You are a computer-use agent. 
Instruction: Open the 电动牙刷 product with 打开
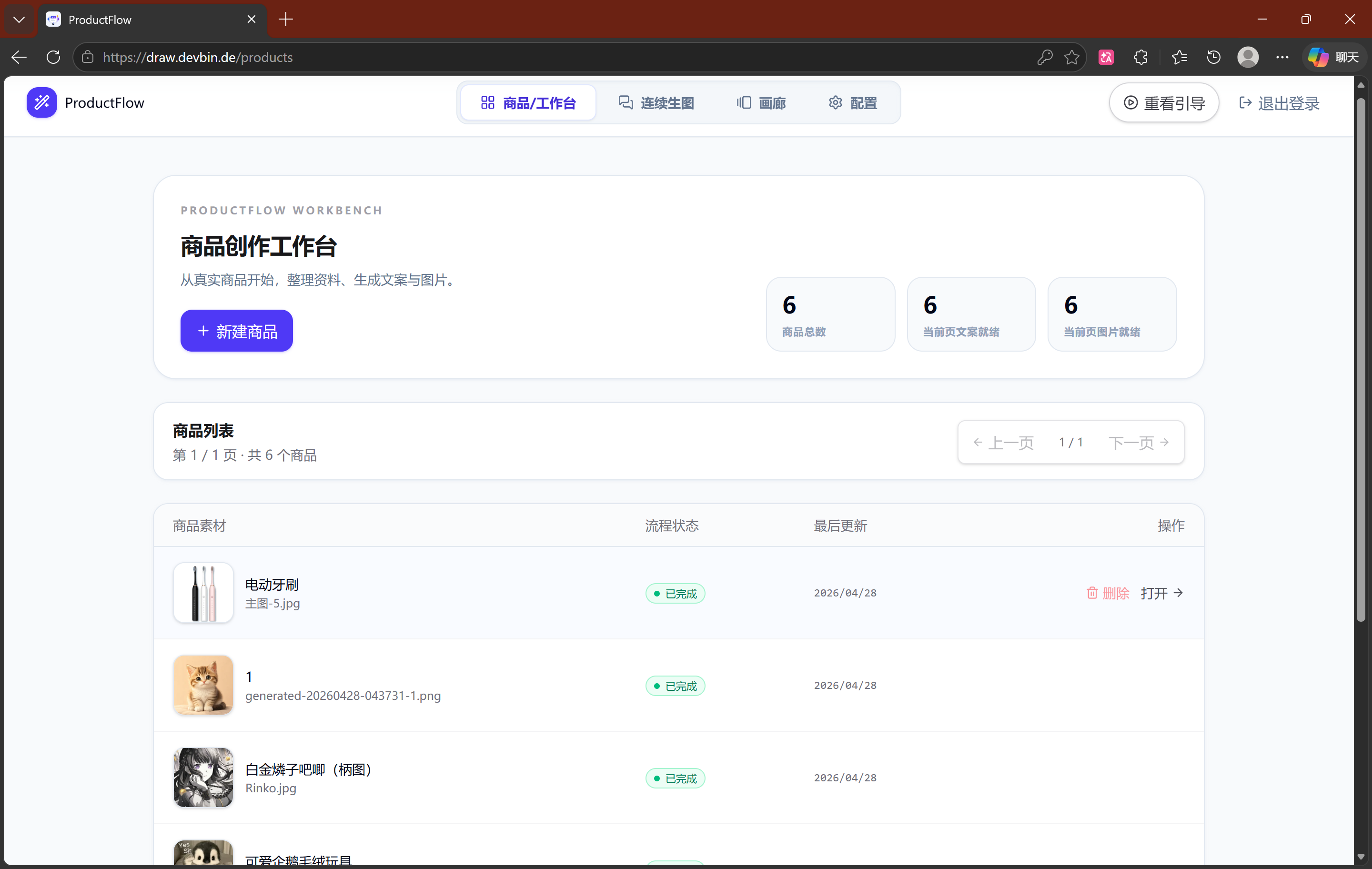(1162, 593)
